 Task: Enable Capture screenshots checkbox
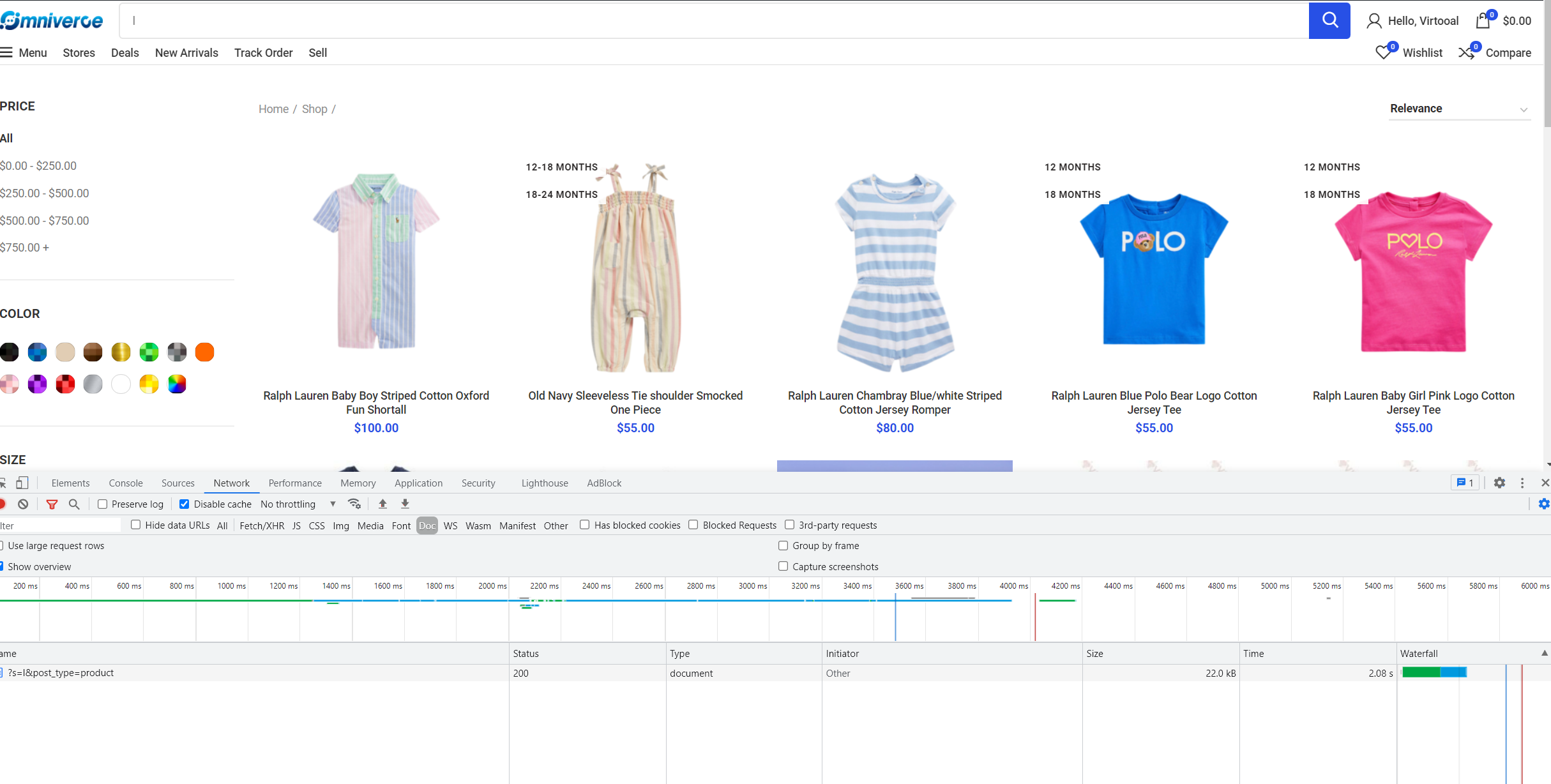pos(783,566)
